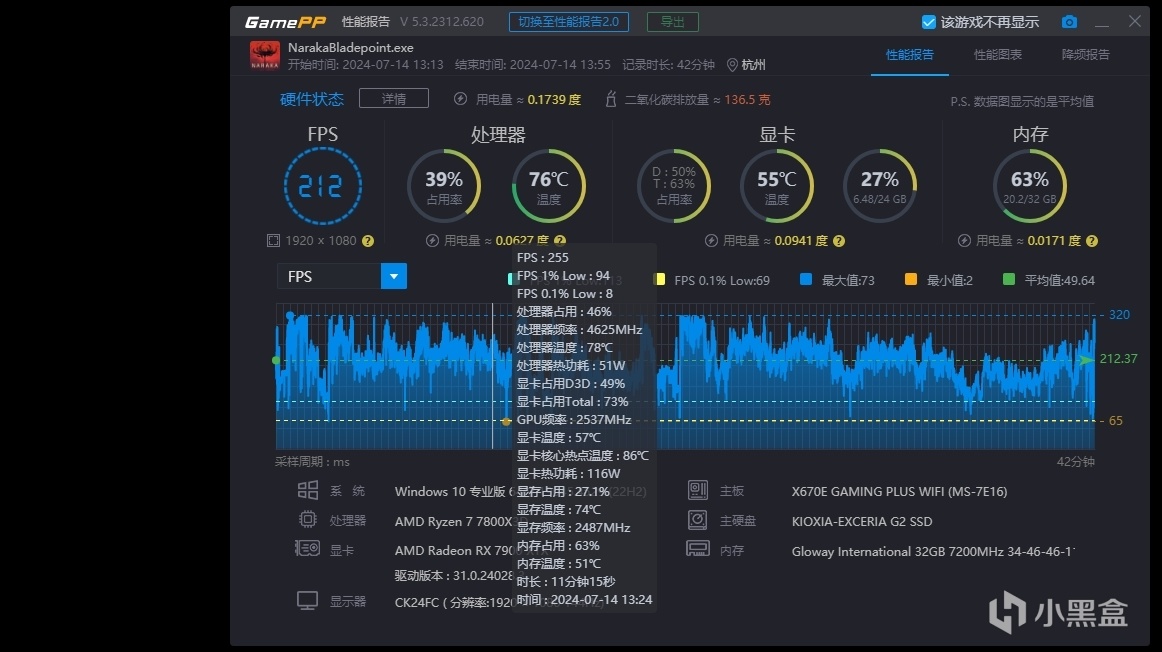Switch to the 性能报告 tab
This screenshot has width=1162, height=652.
coord(909,55)
